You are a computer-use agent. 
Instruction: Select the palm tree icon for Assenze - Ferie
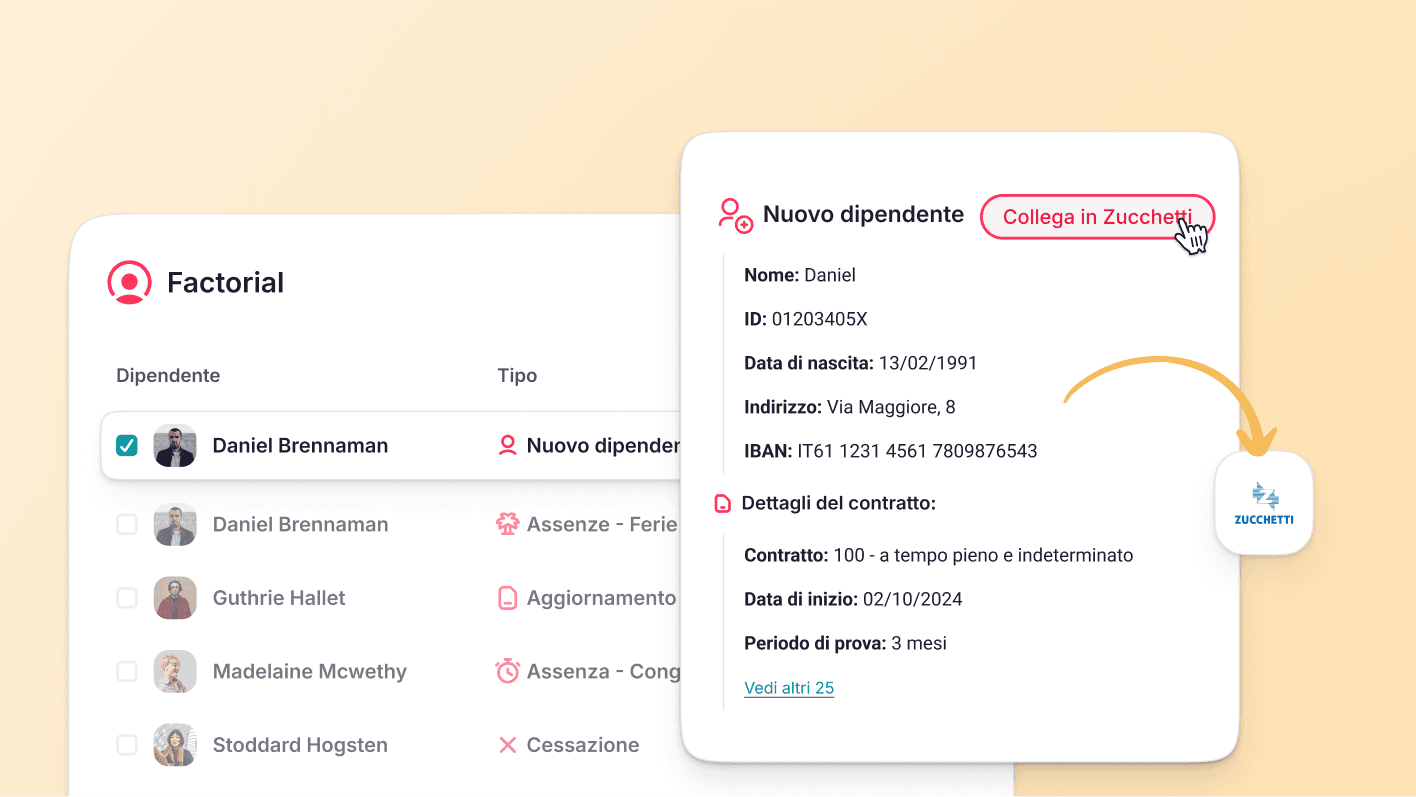509,523
